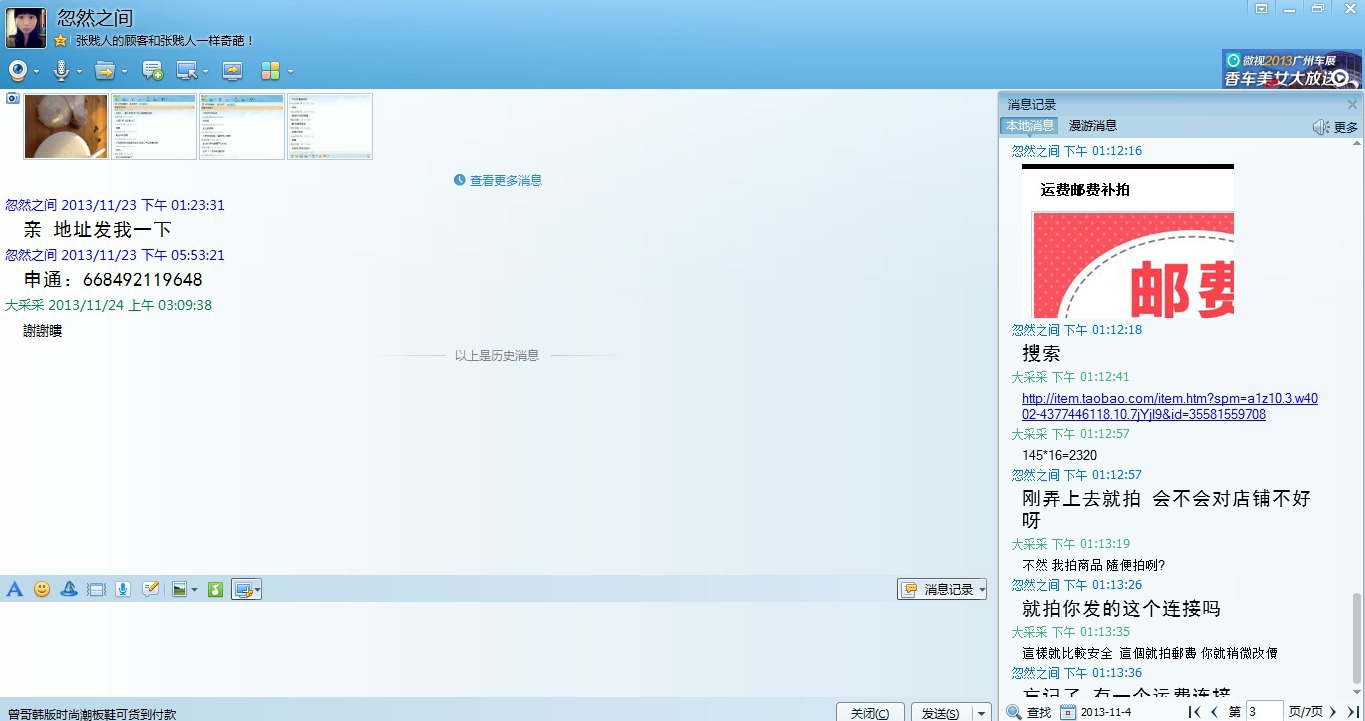Click the 2013 广州车展 advertisement banner
This screenshot has height=721, width=1365.
1292,69
